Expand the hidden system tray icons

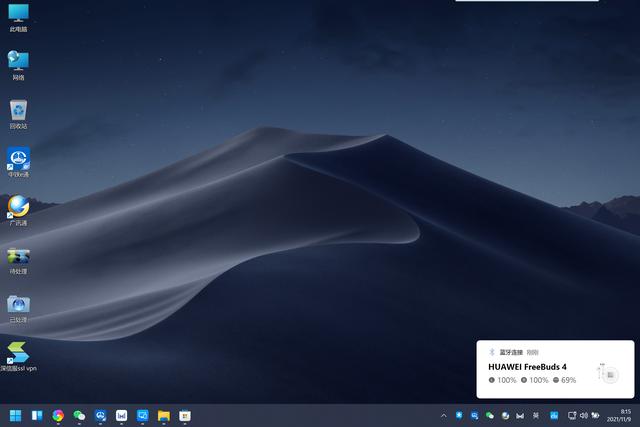click(x=444, y=416)
